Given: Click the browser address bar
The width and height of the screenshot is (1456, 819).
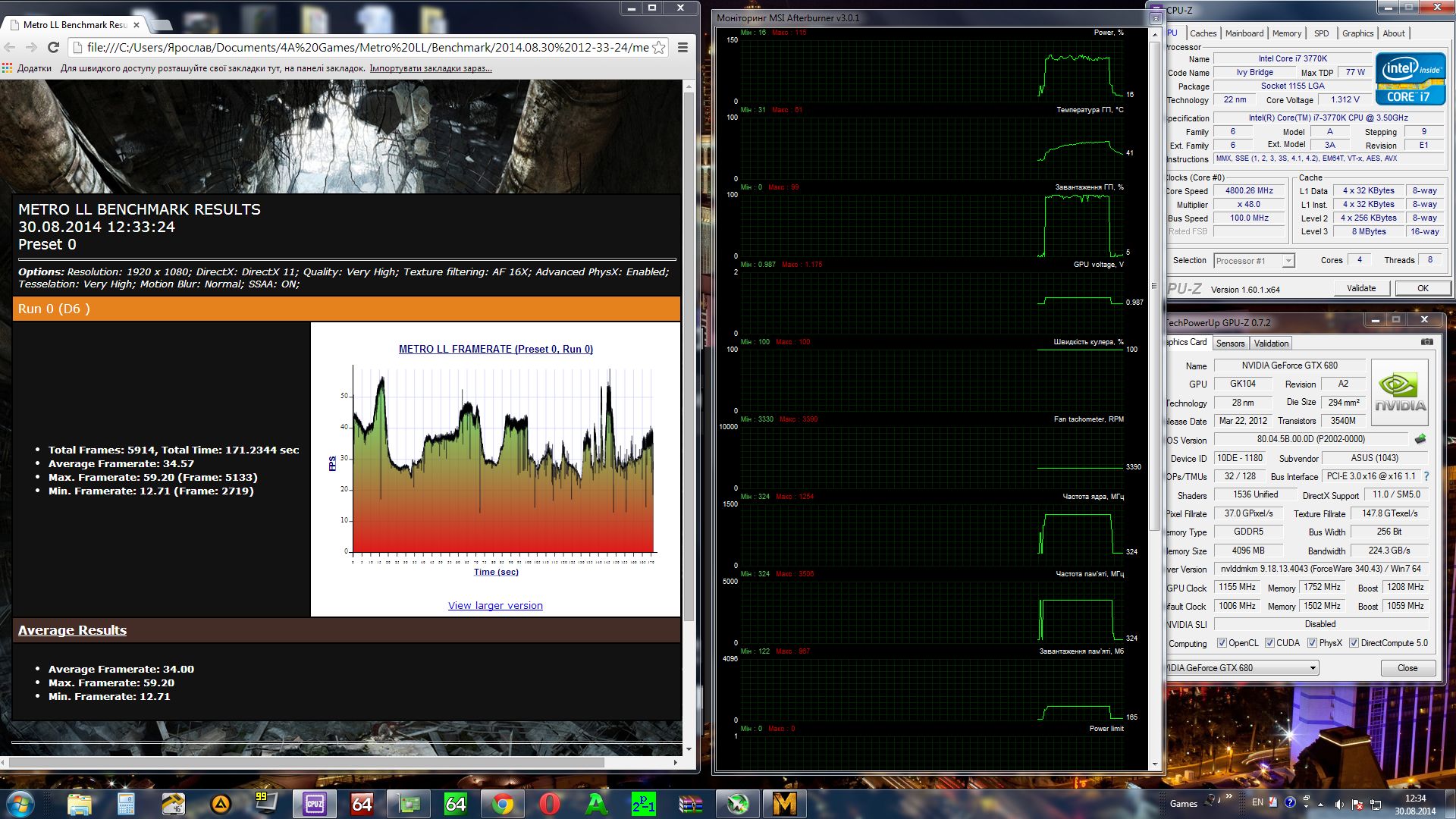Looking at the screenshot, I should click(364, 48).
